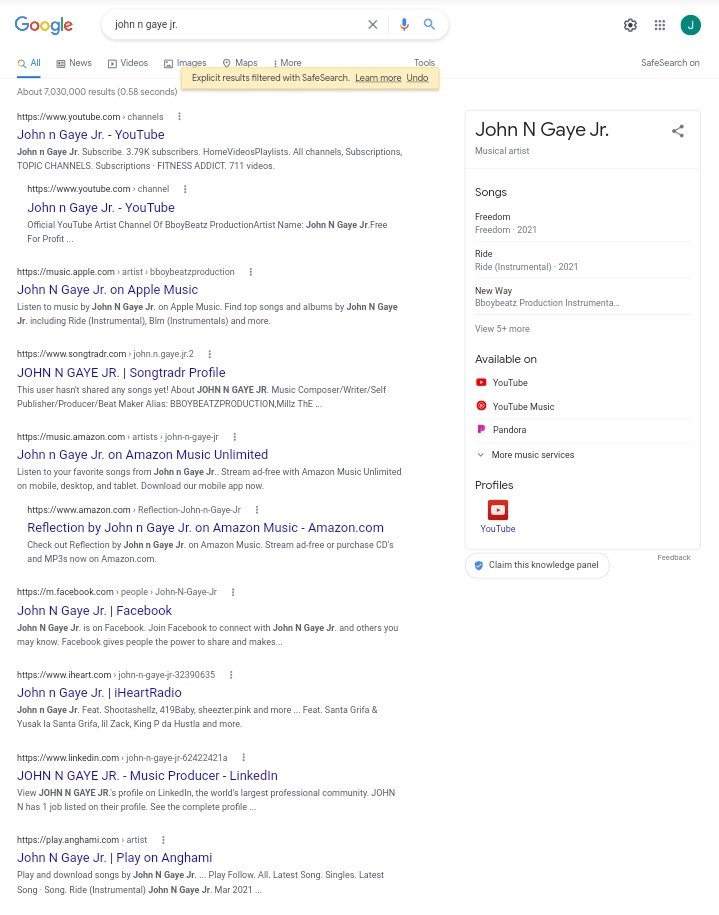Open the three-dot menu beside the play.anghami.com result

tap(163, 840)
